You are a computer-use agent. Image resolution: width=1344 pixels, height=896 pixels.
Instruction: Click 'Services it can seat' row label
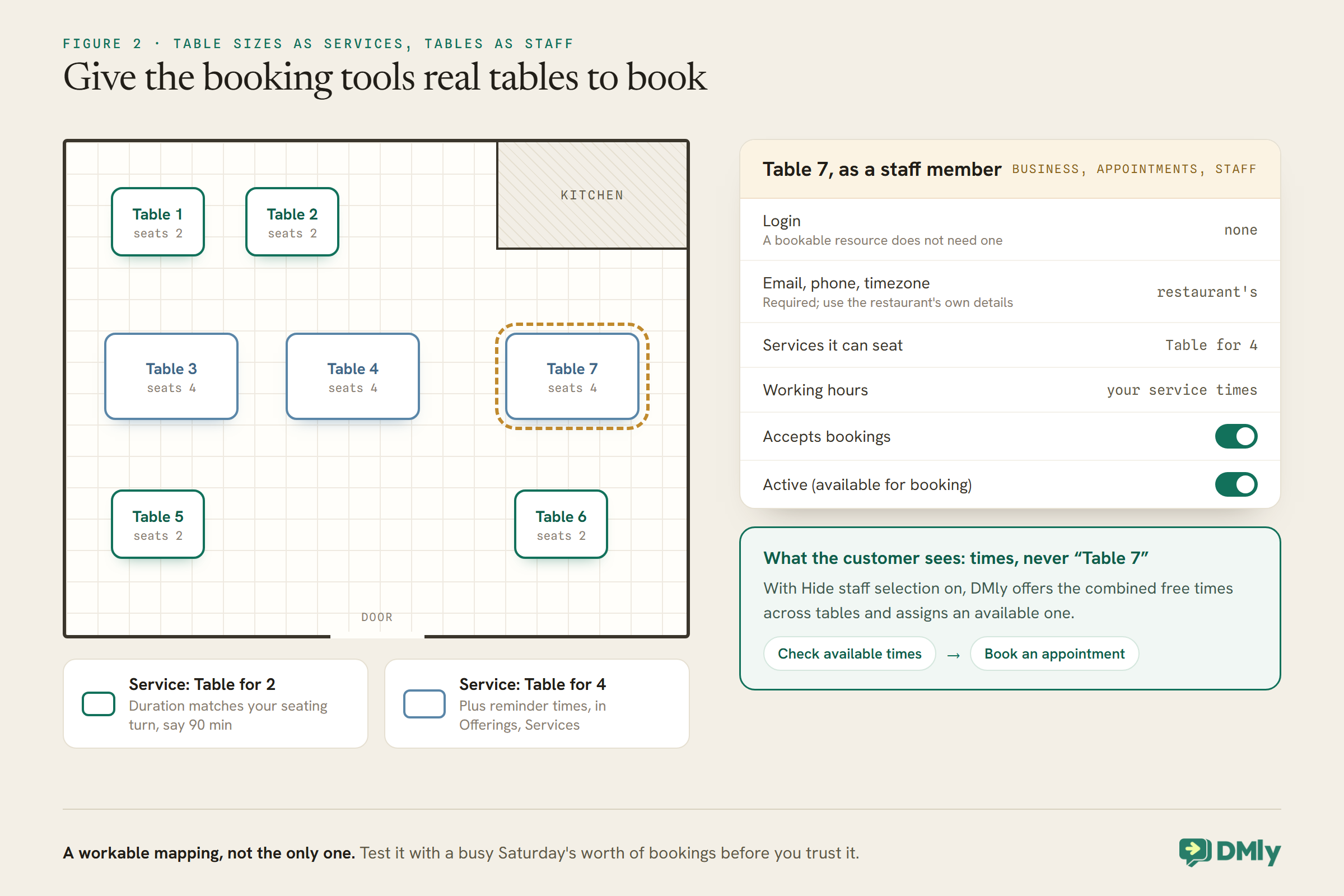coord(833,345)
